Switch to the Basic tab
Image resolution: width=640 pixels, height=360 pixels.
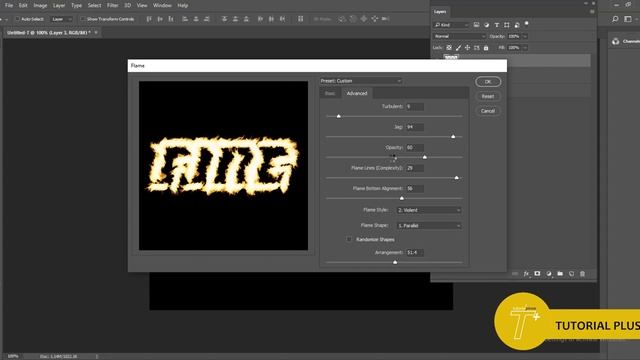pos(330,93)
